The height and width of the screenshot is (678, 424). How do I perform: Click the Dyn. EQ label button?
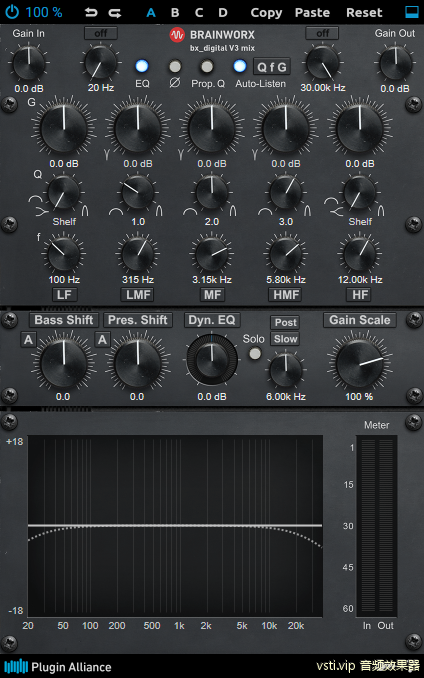pyautogui.click(x=212, y=320)
